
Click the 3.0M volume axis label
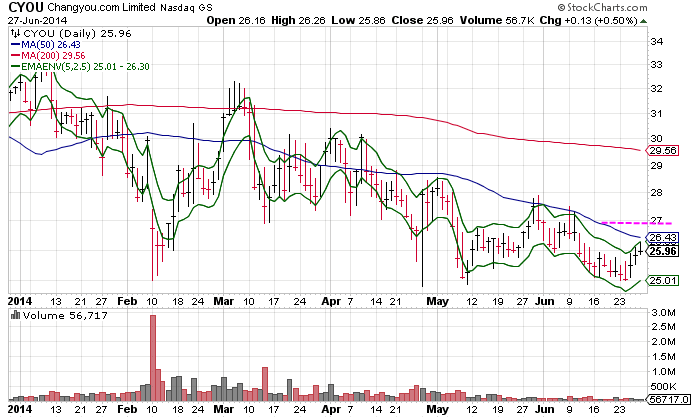click(663, 313)
